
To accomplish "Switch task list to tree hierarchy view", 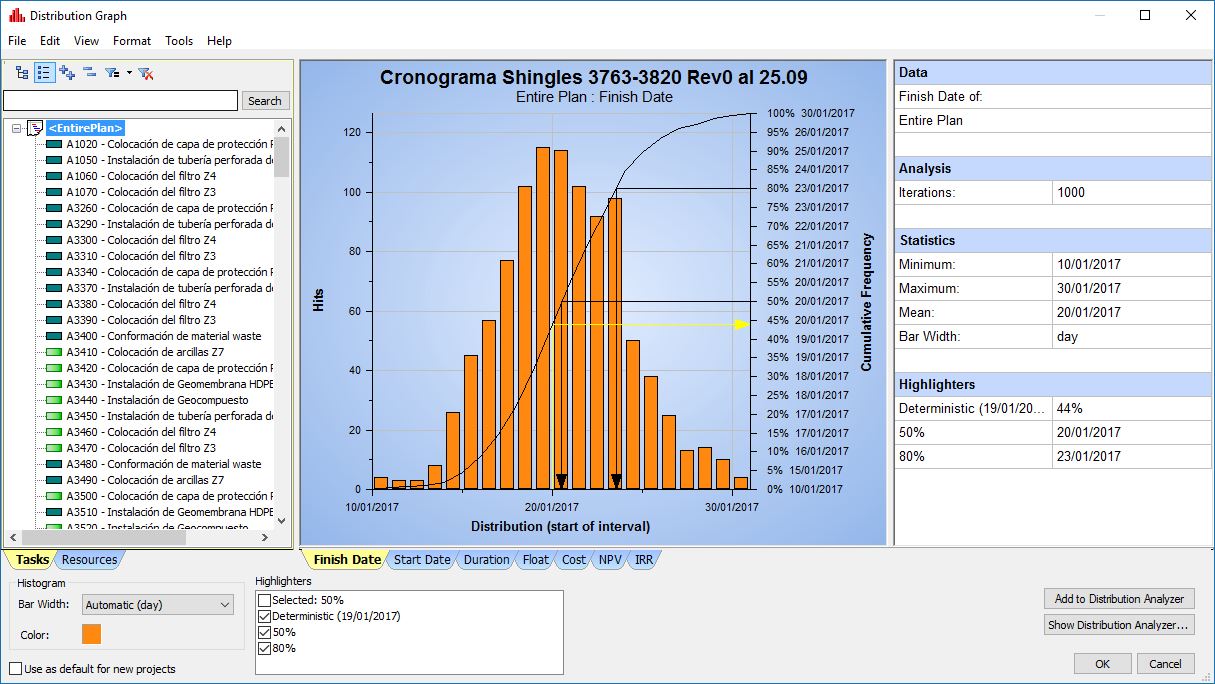I will point(22,73).
